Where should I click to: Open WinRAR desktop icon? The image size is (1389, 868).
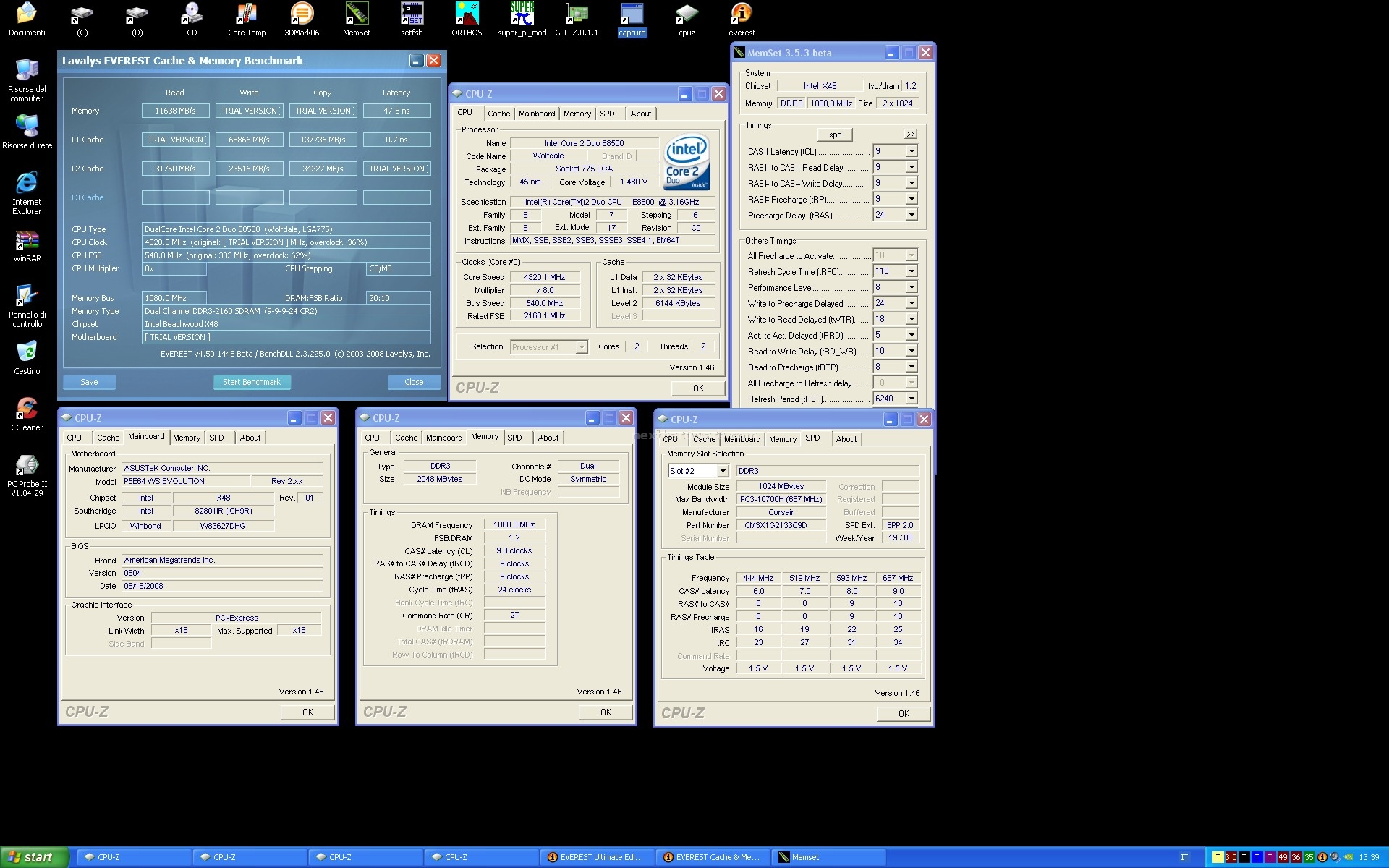tap(27, 246)
